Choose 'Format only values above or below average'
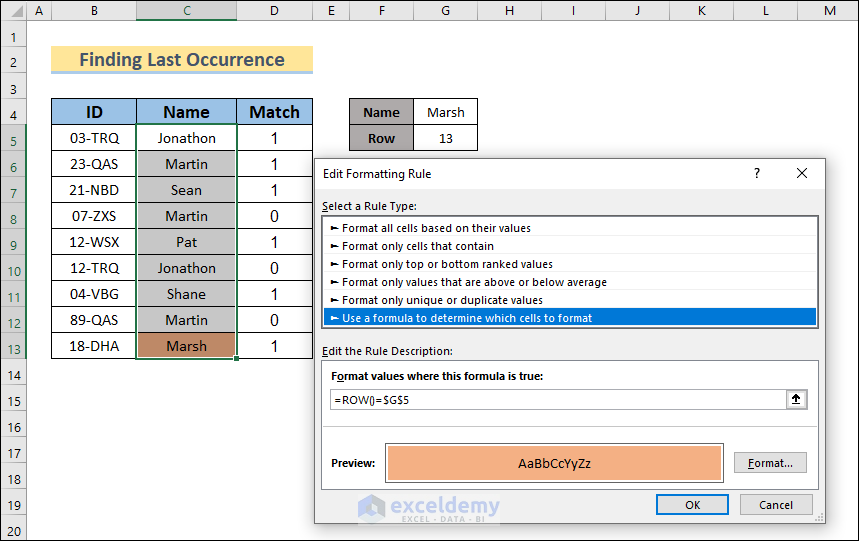 tap(474, 282)
